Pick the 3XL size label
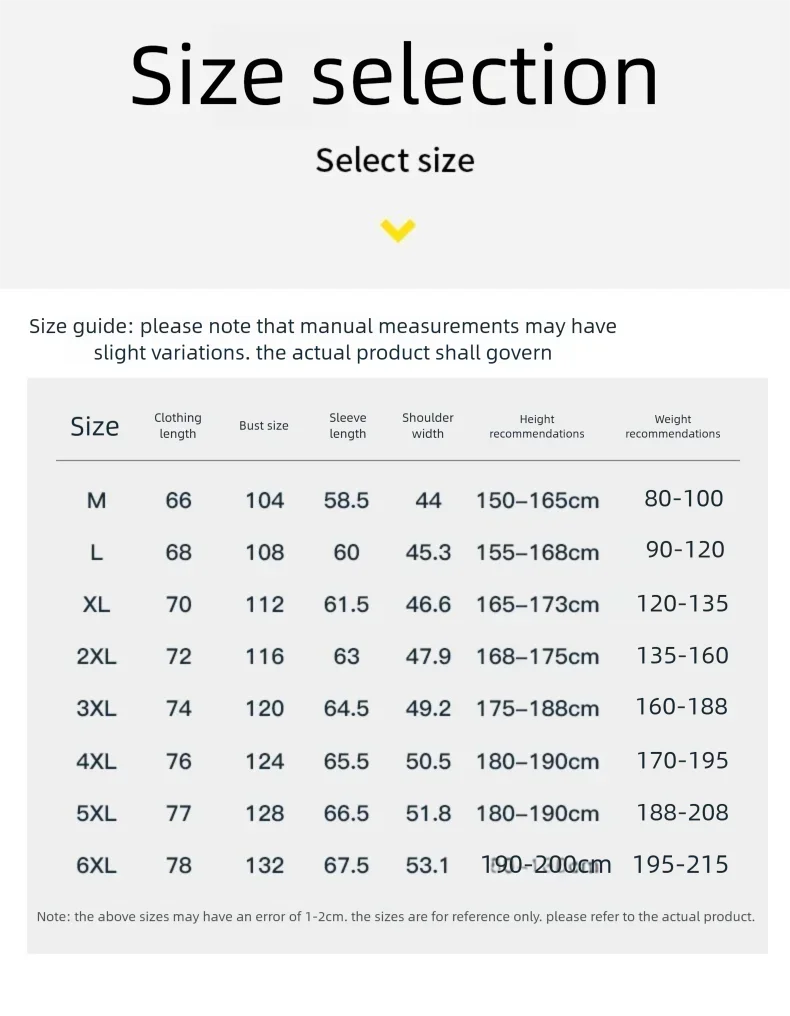Viewport: 790px width, 1016px height. 96,708
